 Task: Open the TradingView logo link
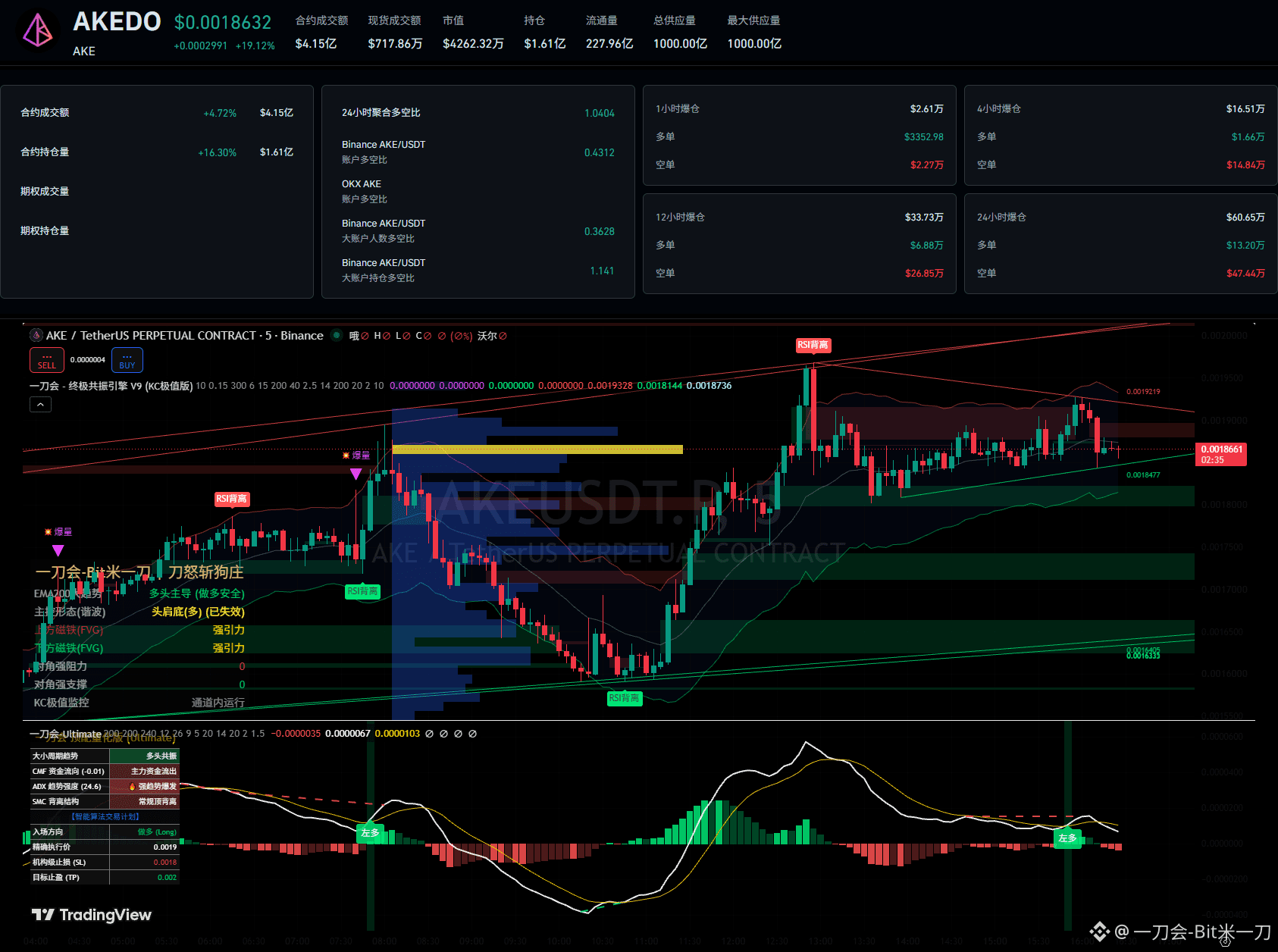click(x=92, y=915)
